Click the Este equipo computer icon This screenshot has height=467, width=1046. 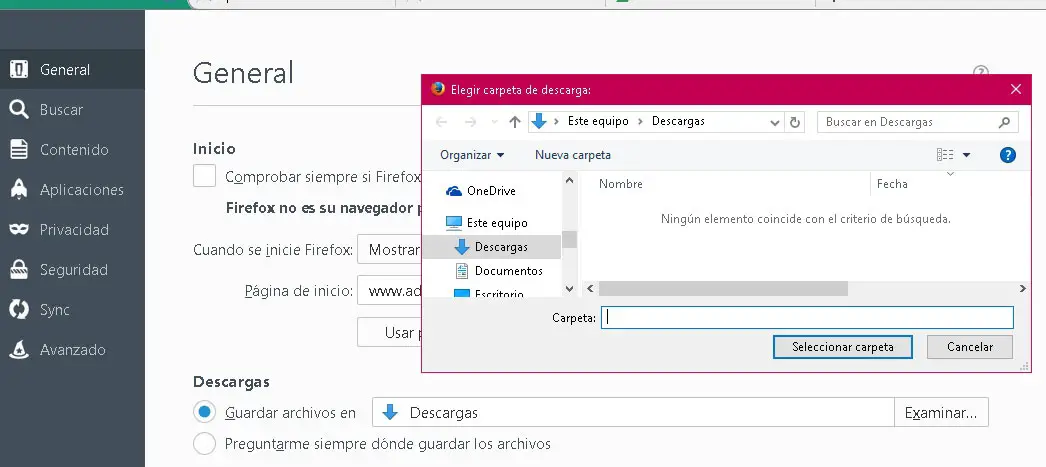454,223
